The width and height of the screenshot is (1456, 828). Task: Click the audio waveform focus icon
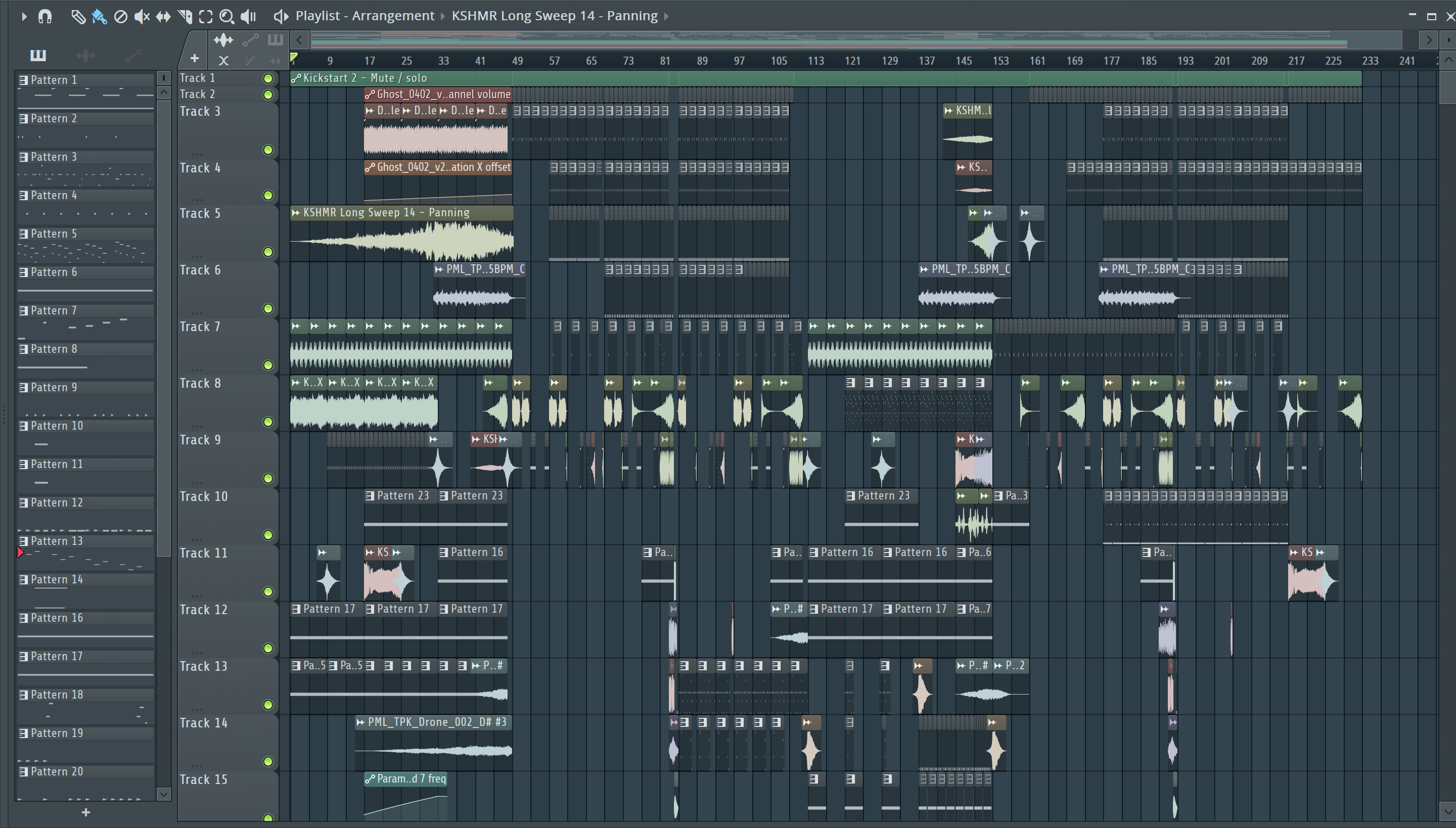click(x=223, y=39)
